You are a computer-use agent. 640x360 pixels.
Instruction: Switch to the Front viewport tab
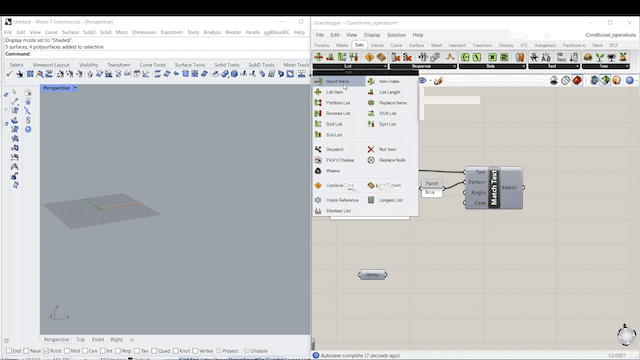point(98,340)
